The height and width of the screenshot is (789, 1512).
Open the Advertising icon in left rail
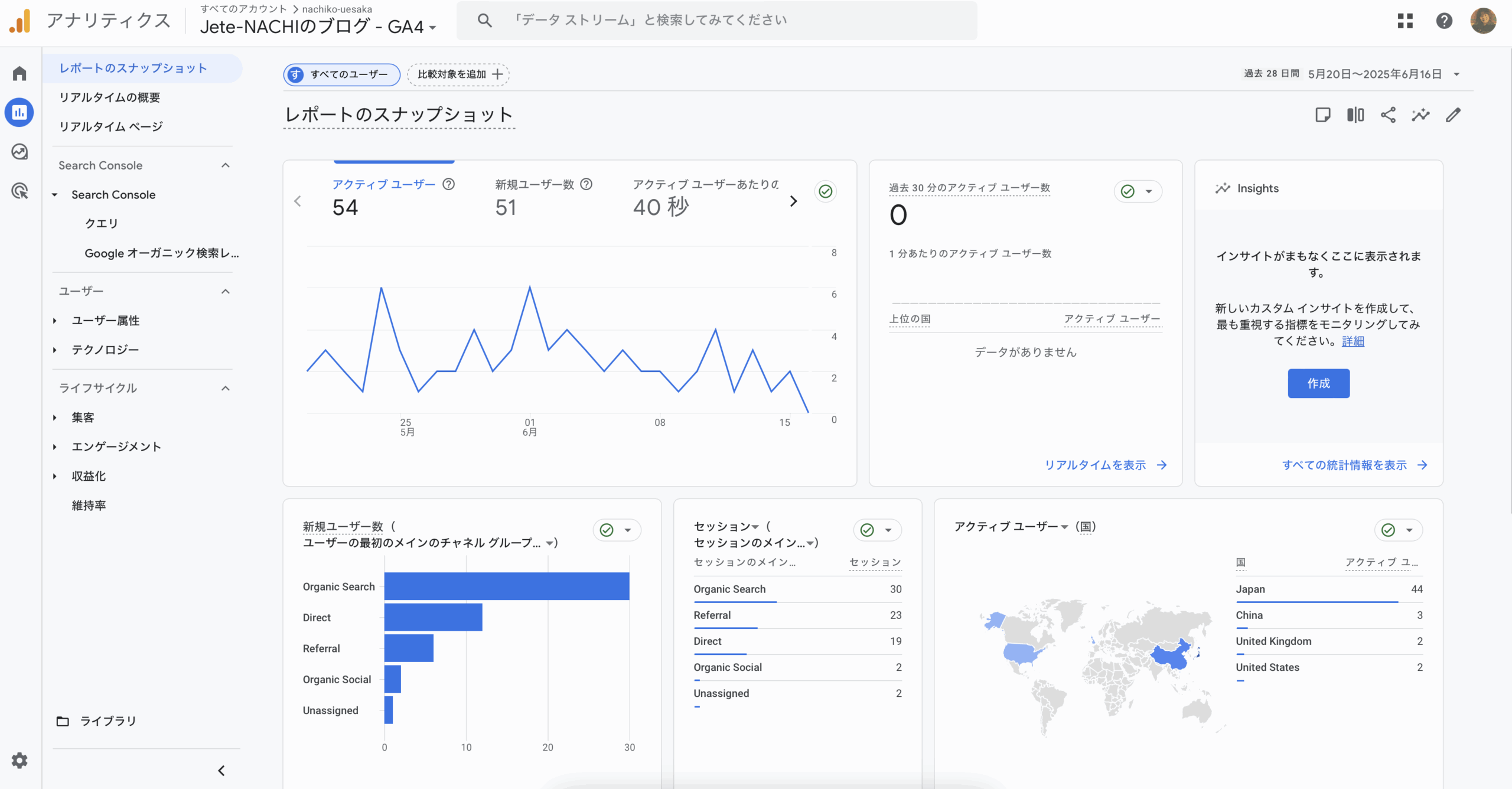point(19,191)
